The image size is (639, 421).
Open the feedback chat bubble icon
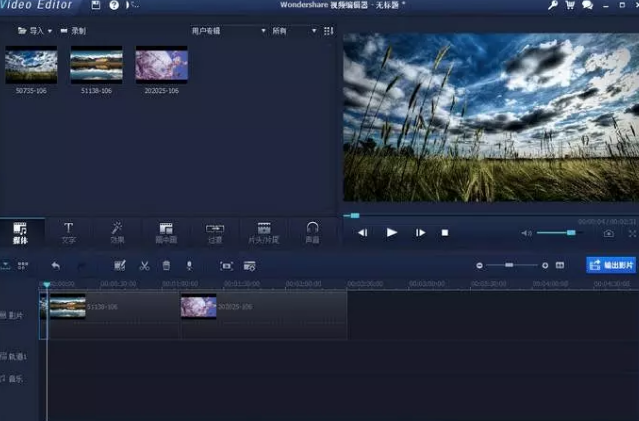[x=587, y=5]
